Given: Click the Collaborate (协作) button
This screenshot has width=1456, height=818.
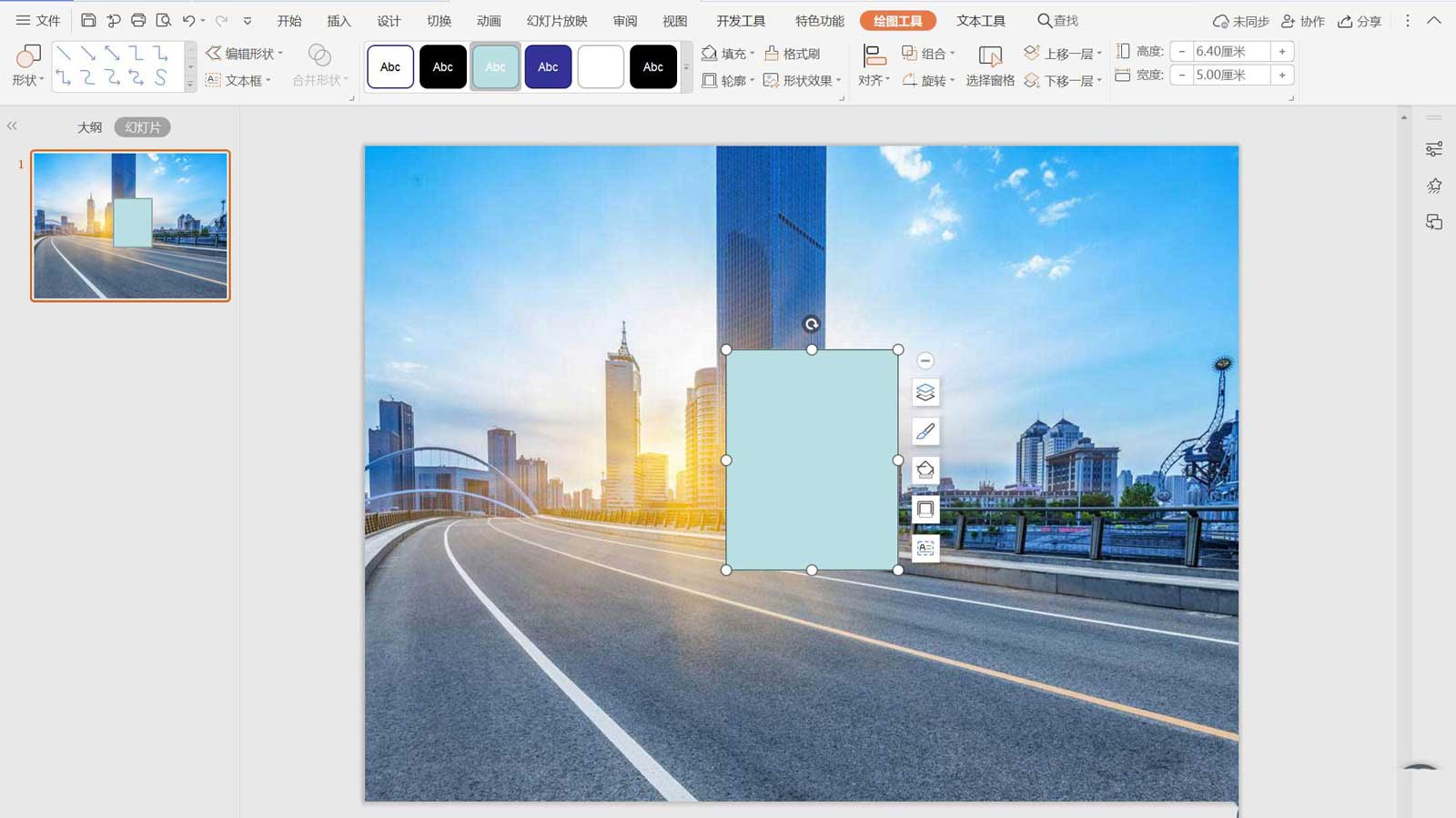Looking at the screenshot, I should [x=1302, y=20].
